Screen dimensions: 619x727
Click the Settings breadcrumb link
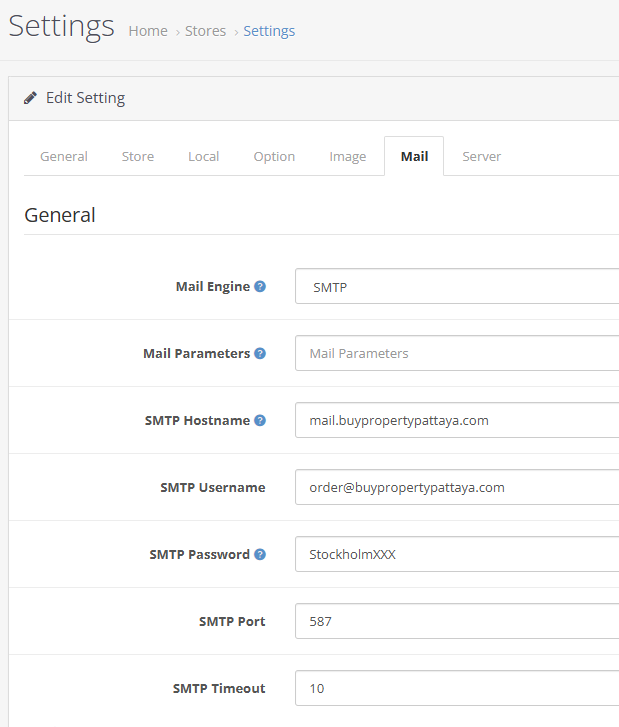pyautogui.click(x=269, y=31)
